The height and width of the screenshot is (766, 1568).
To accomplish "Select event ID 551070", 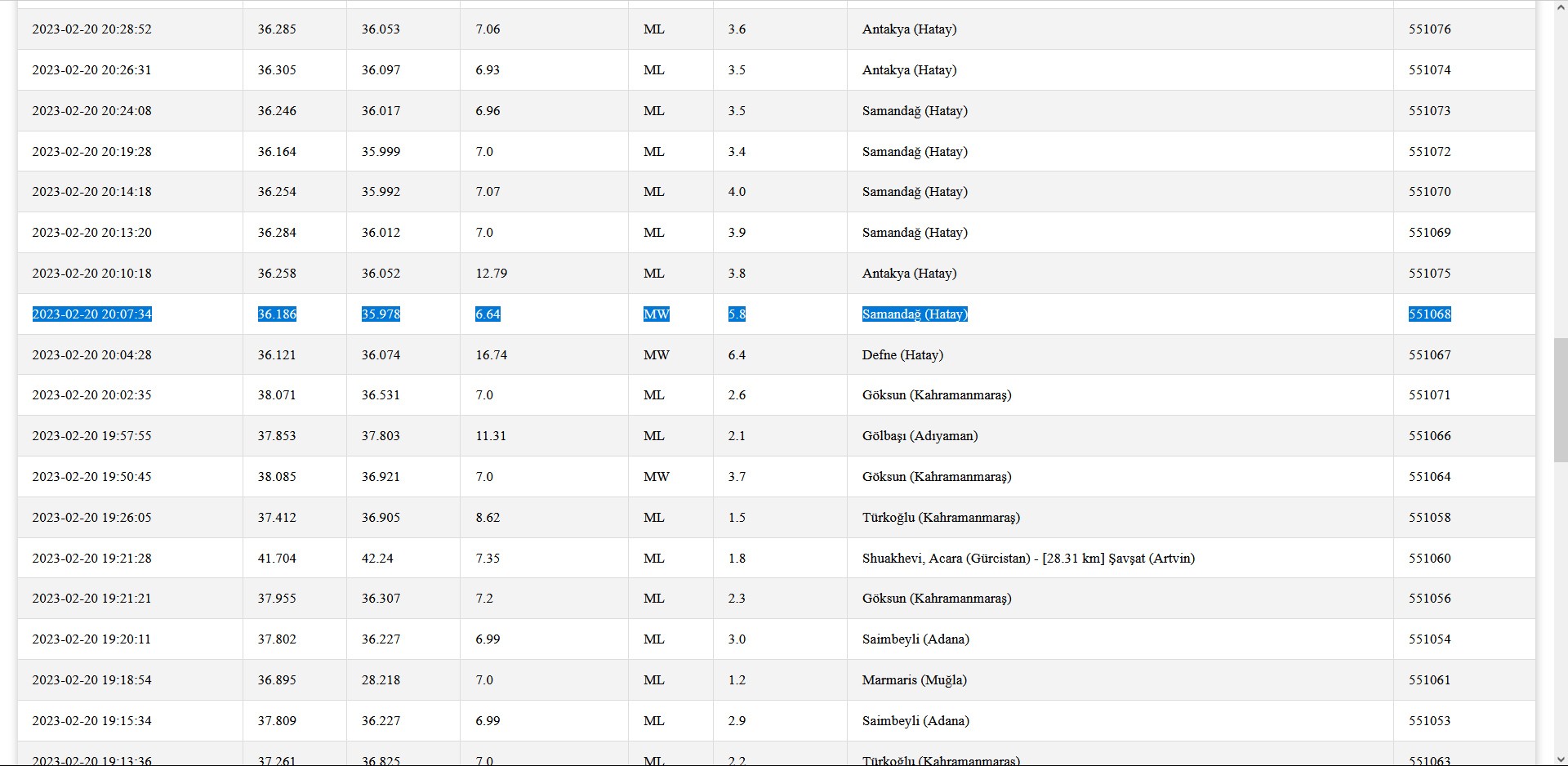I will [x=1430, y=192].
